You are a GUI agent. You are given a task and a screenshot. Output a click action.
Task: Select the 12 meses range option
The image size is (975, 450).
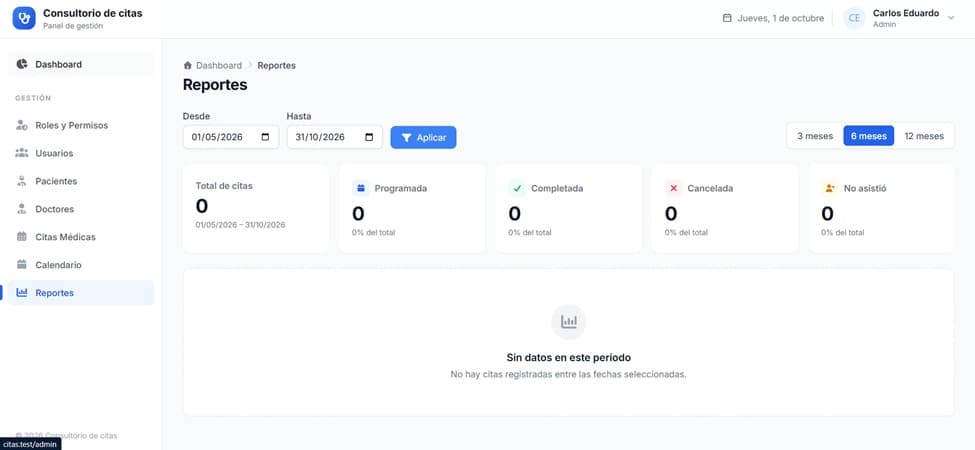pyautogui.click(x=923, y=136)
